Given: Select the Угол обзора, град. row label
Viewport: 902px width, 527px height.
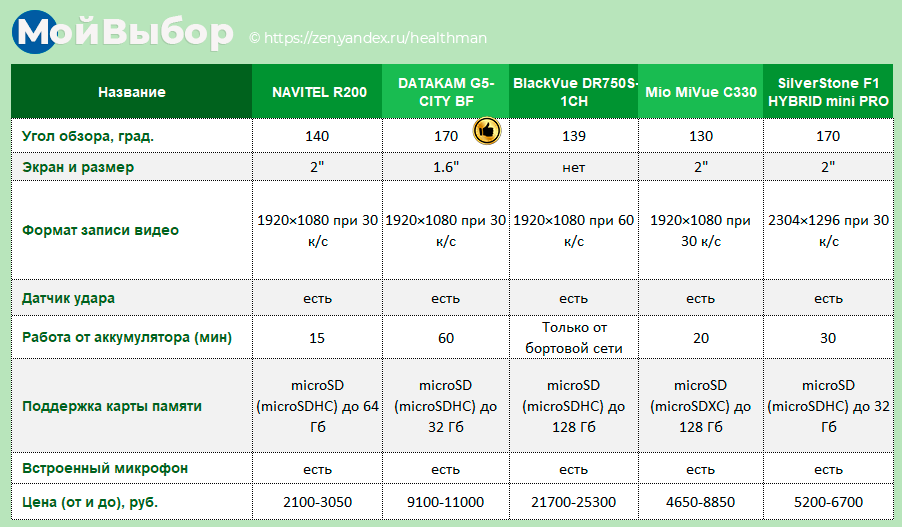Looking at the screenshot, I should coord(88,136).
